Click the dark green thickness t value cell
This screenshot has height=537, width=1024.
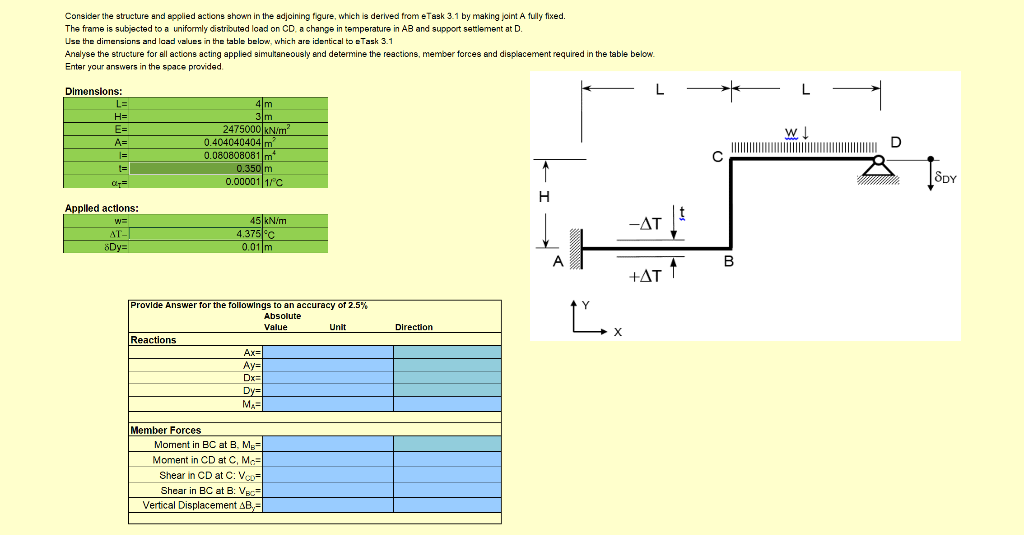pyautogui.click(x=196, y=169)
